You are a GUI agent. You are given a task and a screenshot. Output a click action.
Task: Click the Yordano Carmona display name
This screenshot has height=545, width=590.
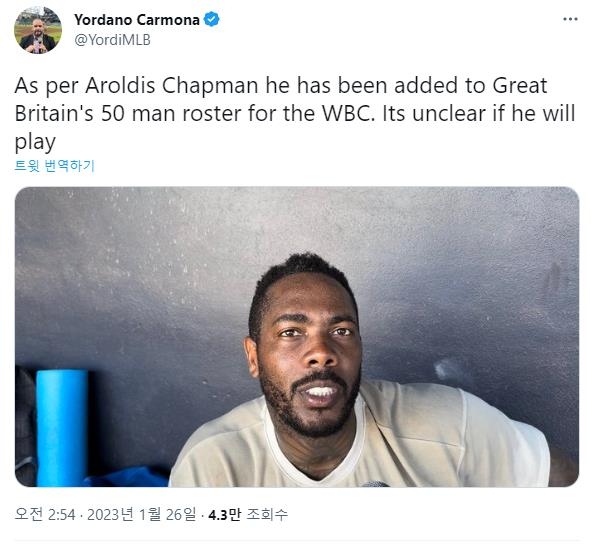137,20
